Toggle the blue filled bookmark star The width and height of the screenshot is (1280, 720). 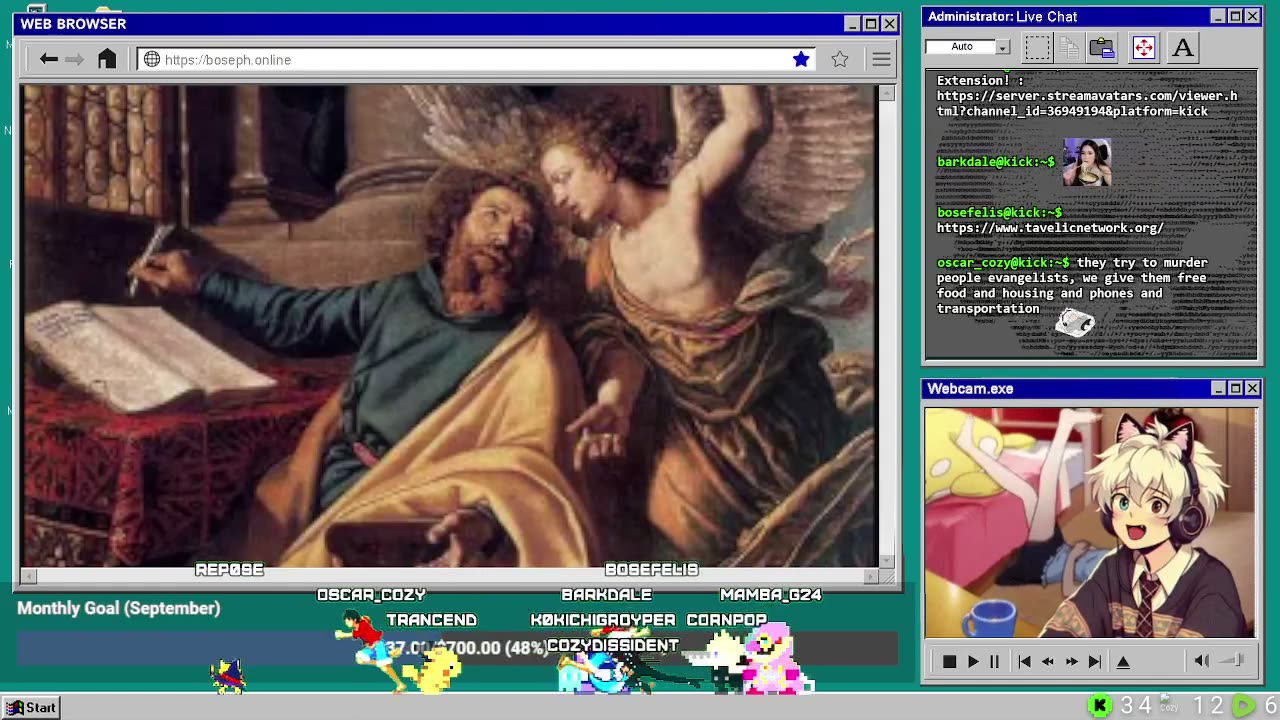[x=801, y=59]
